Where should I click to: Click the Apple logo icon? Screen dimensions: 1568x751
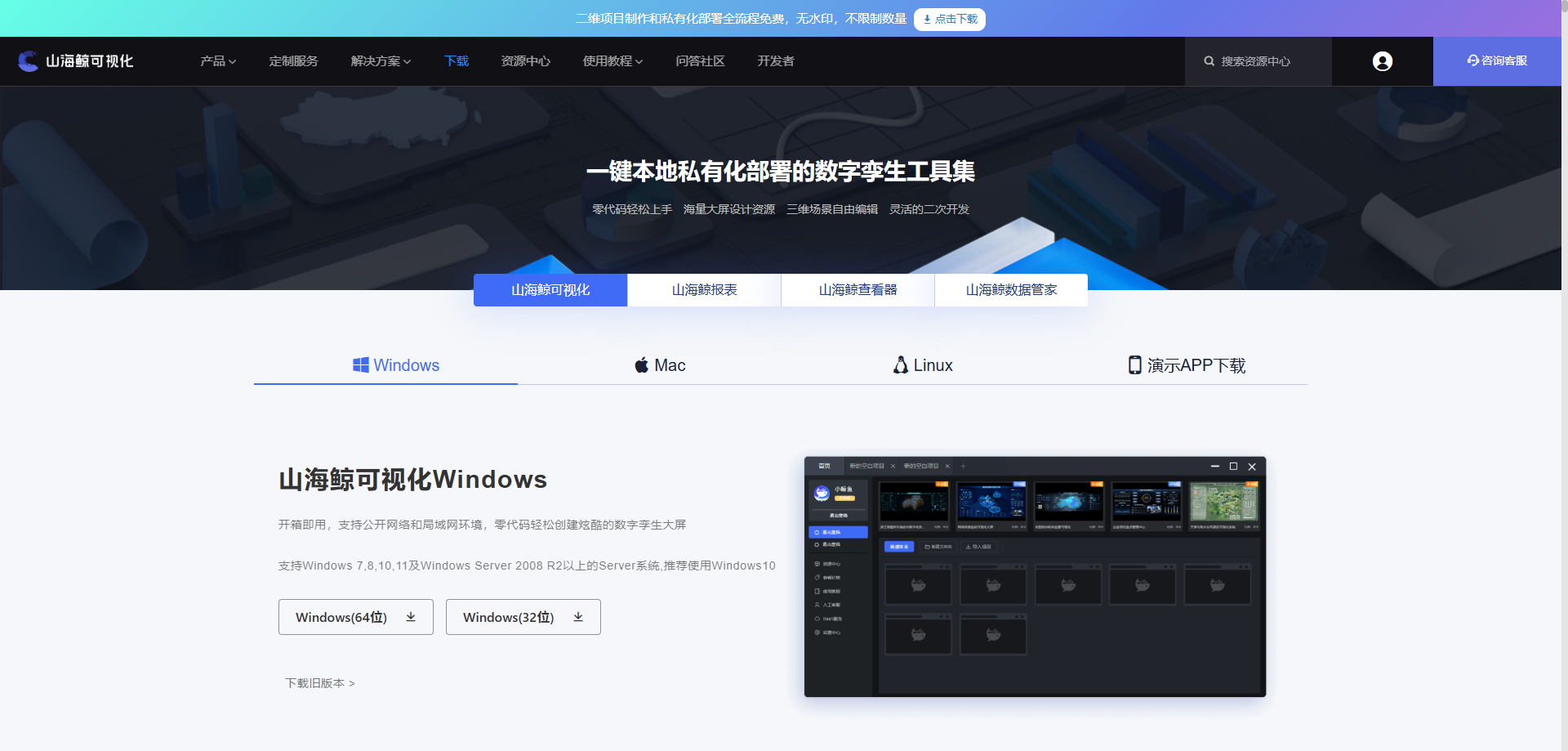[x=642, y=365]
